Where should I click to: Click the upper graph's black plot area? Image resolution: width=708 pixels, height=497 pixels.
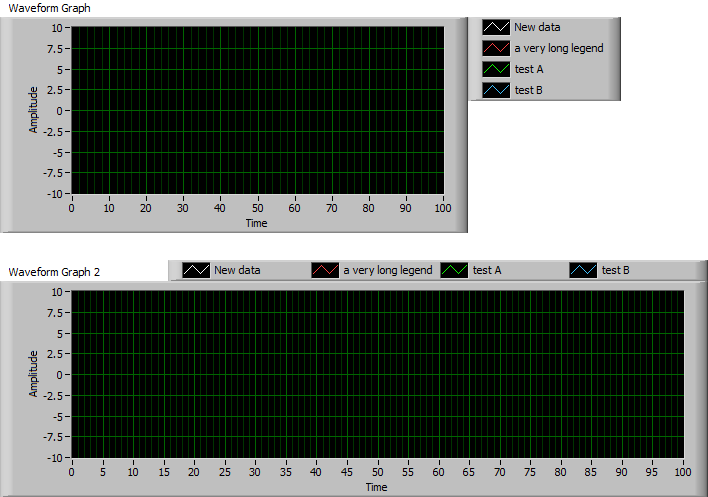click(x=258, y=110)
